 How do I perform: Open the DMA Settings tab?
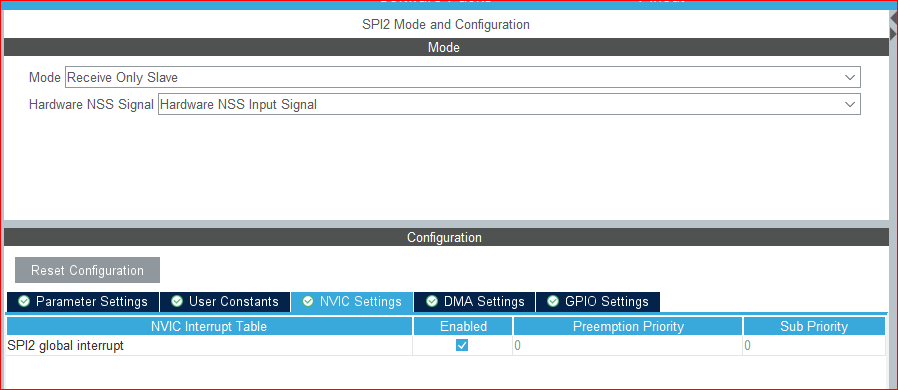pos(475,301)
